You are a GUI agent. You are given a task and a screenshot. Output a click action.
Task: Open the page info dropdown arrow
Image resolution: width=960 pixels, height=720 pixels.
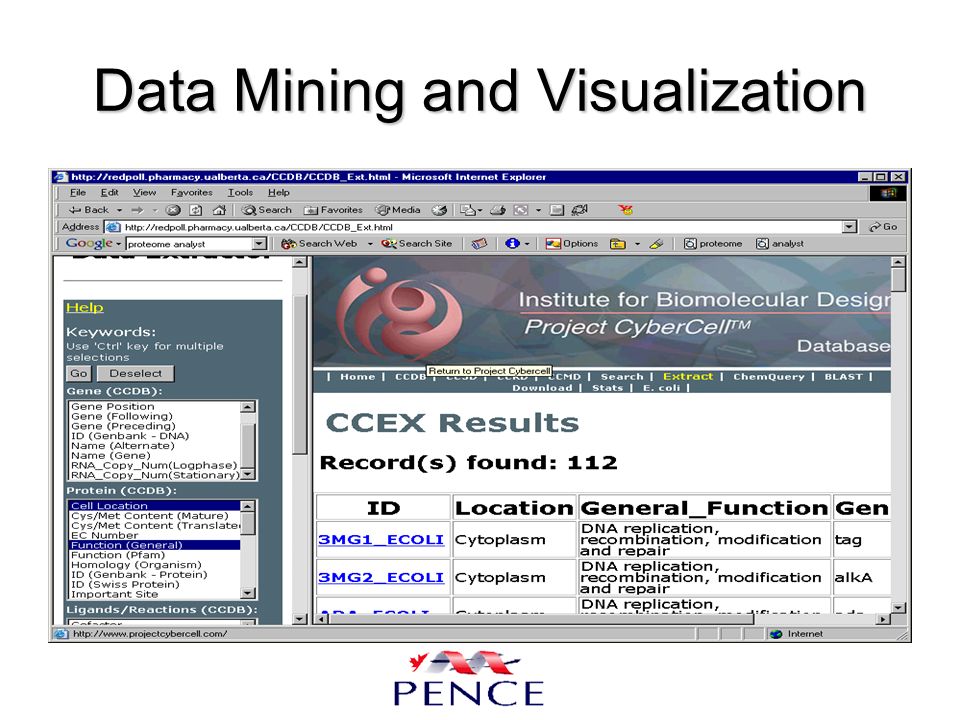click(527, 244)
